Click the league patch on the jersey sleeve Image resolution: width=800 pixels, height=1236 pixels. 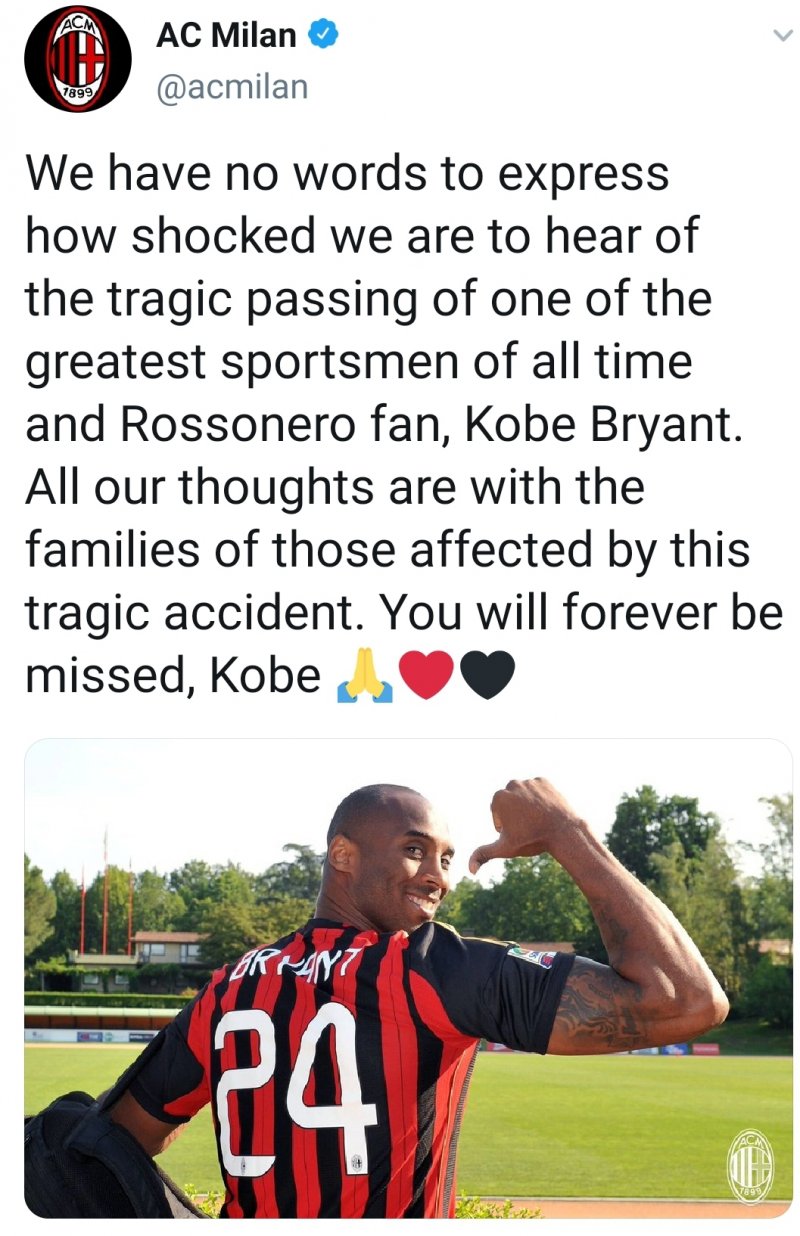(x=529, y=956)
